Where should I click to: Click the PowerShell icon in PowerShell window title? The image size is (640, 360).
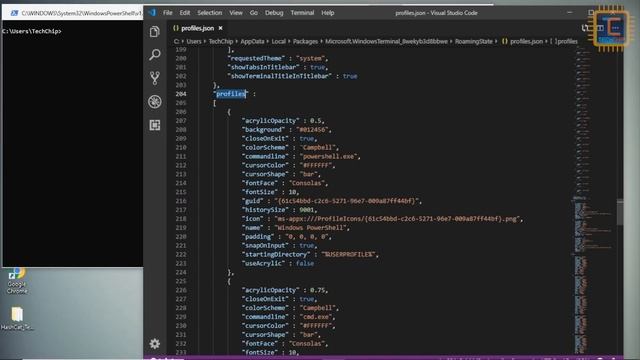14,13
